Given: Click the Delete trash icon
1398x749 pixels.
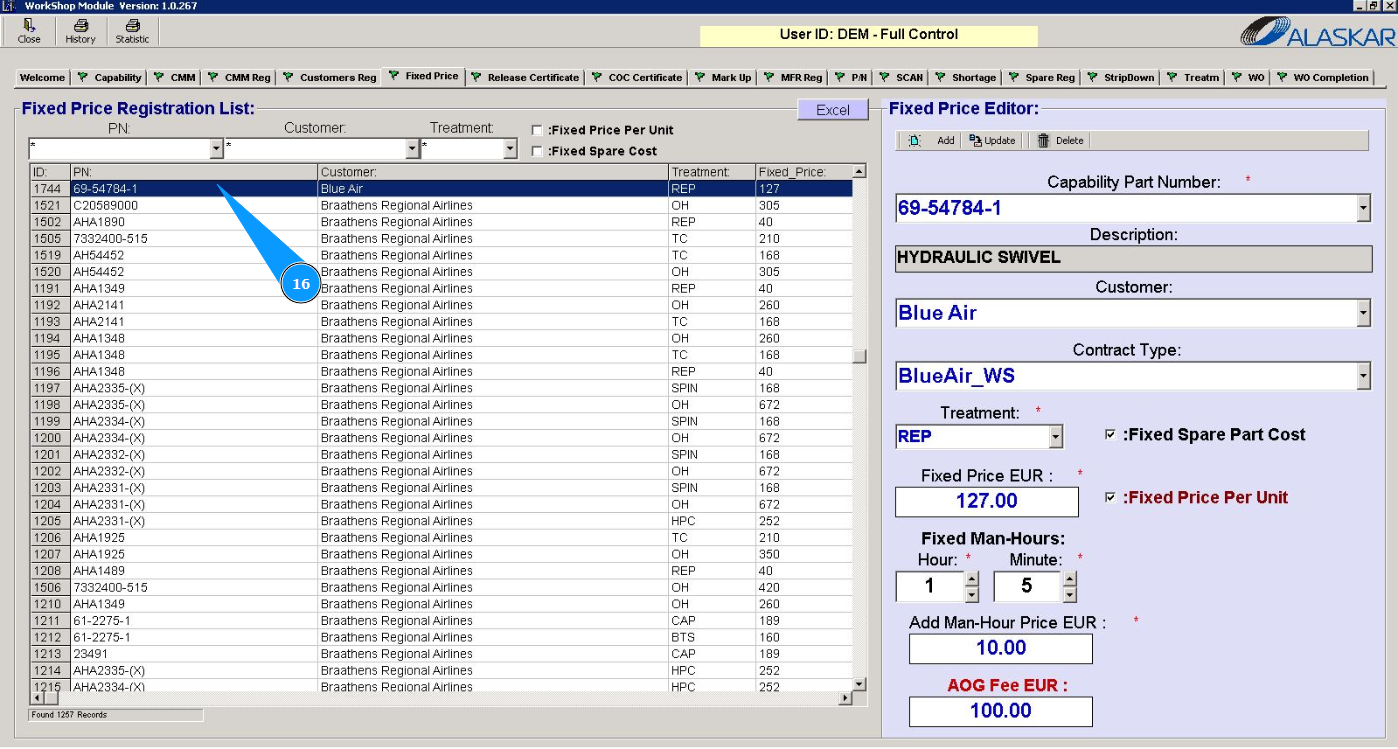Looking at the screenshot, I should [x=1044, y=141].
